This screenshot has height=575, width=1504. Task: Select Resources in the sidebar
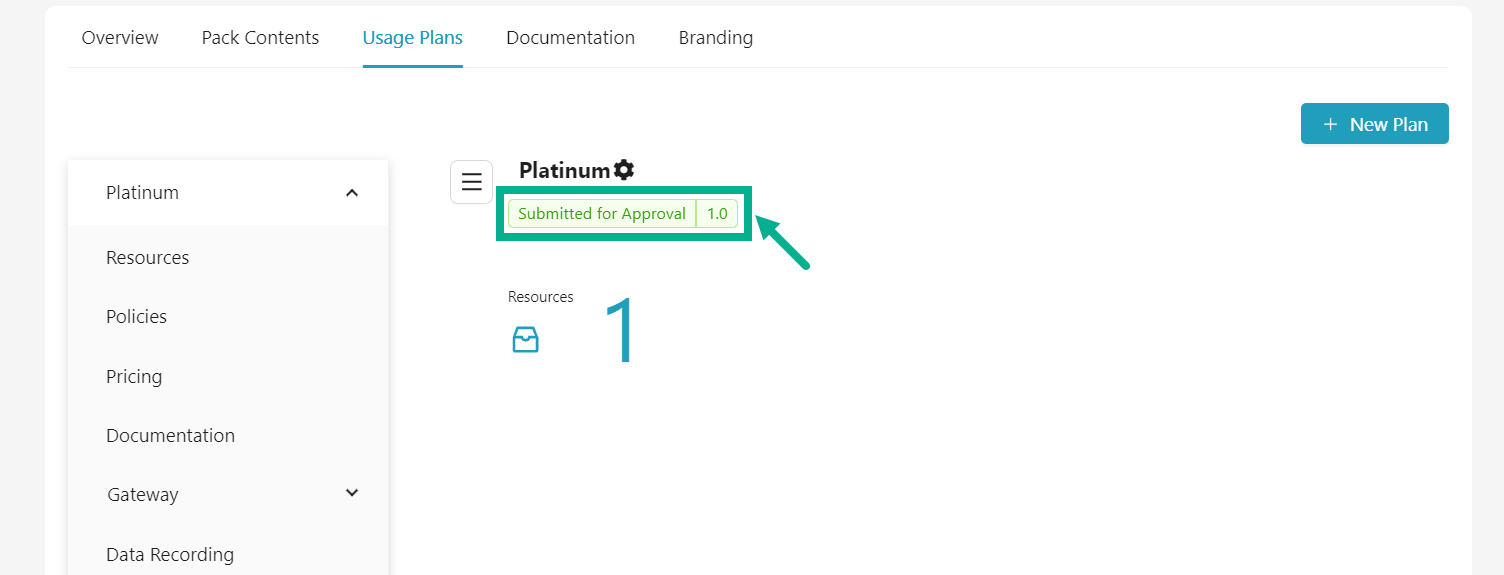148,258
